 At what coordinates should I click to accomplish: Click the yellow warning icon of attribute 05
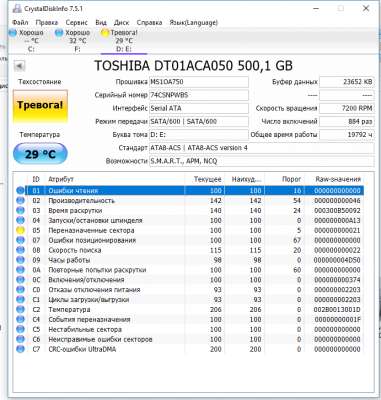[x=20, y=230]
